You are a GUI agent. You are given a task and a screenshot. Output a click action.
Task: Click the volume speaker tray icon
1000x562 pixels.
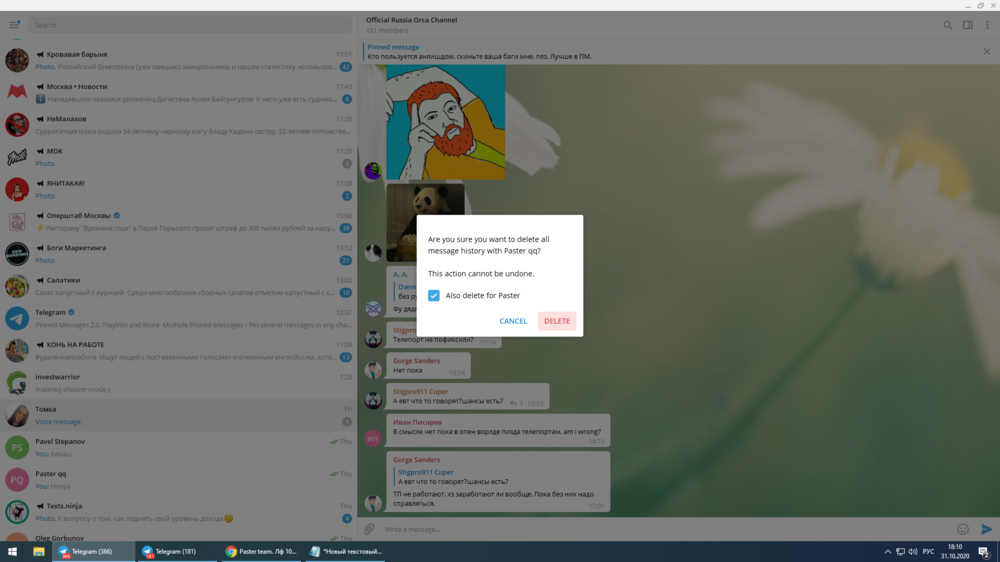[913, 551]
